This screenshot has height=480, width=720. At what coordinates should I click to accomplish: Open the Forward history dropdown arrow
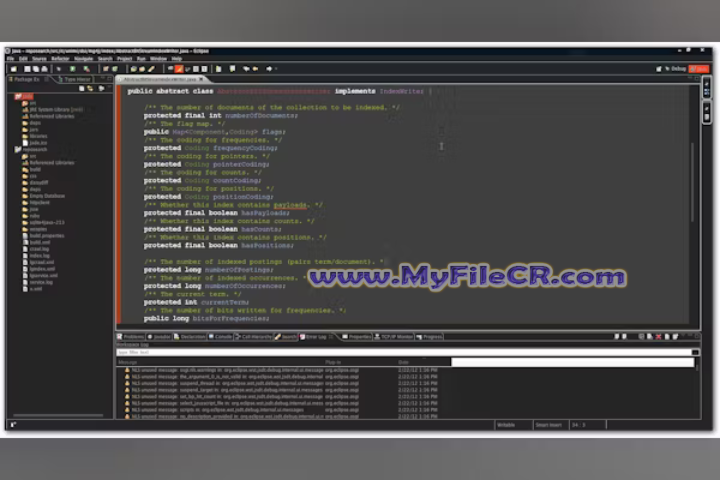pyautogui.click(x=276, y=69)
